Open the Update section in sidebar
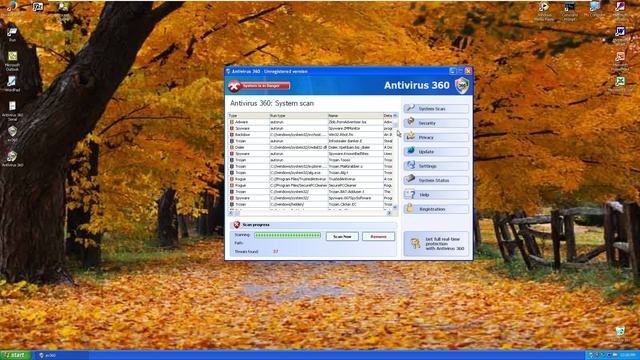640x360 pixels. [436, 151]
